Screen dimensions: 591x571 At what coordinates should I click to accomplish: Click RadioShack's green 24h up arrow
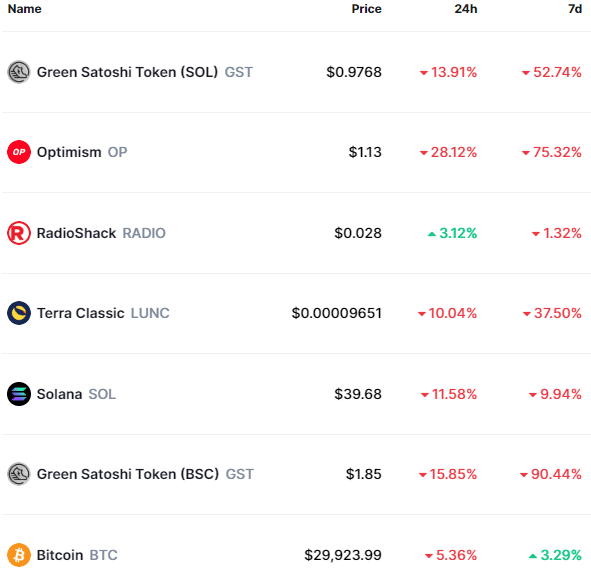tap(432, 234)
